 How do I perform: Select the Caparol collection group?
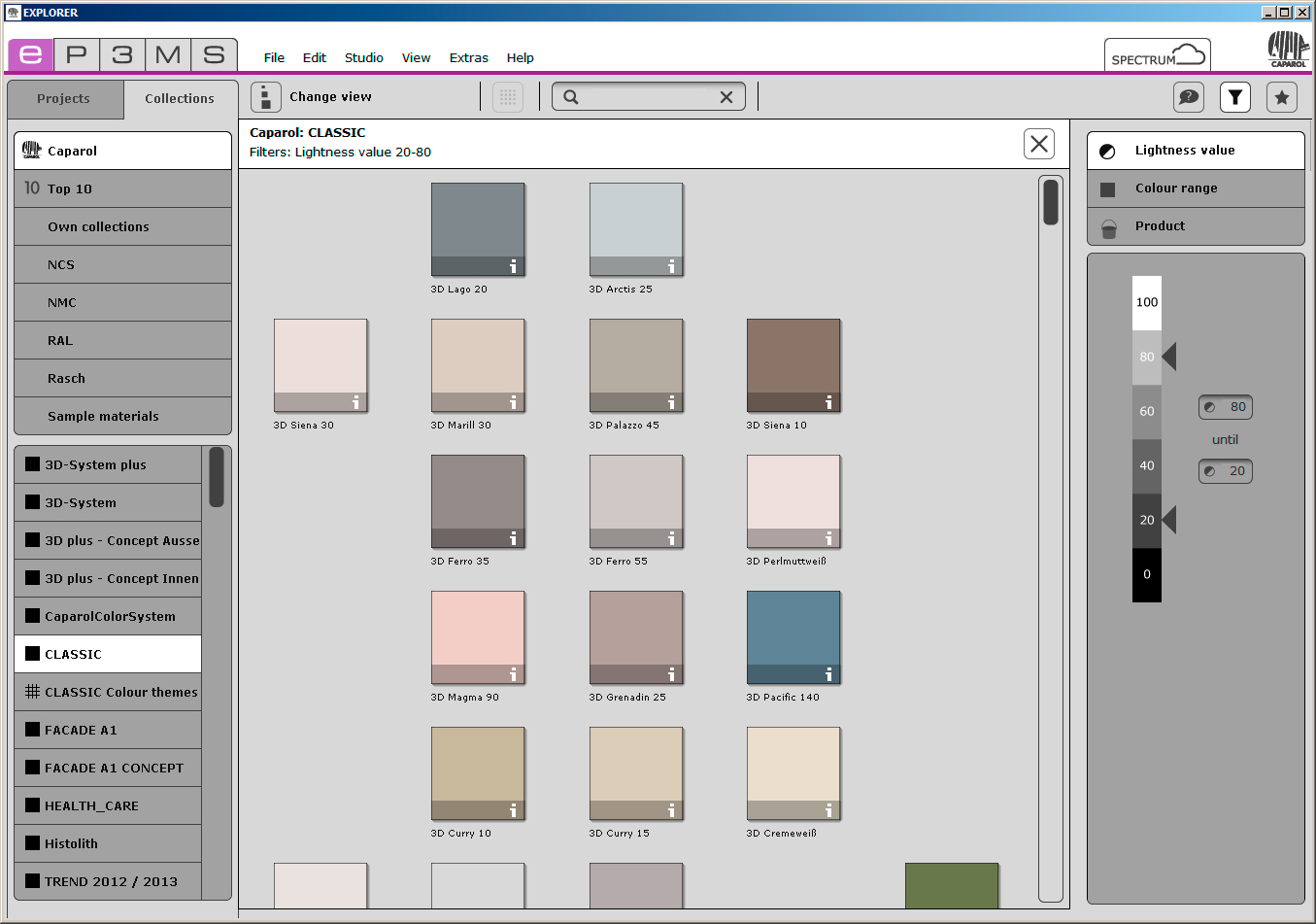tap(122, 151)
